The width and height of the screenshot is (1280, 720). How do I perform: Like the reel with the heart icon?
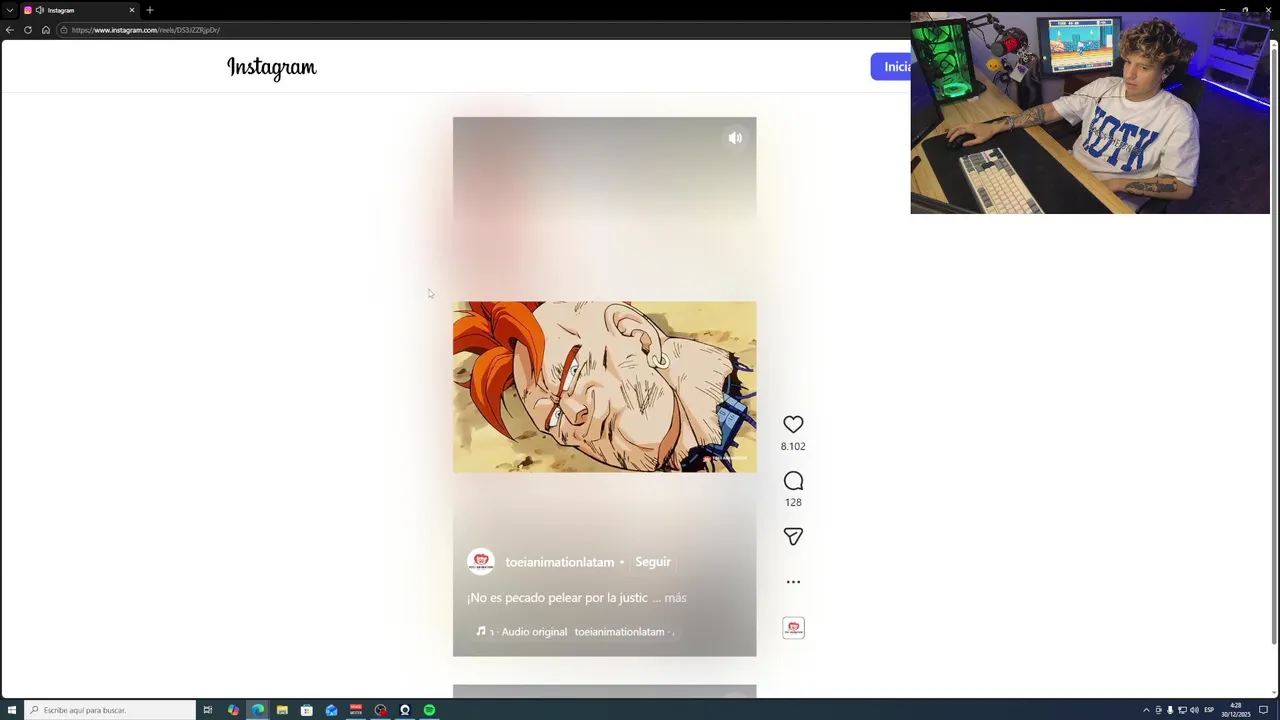[793, 424]
